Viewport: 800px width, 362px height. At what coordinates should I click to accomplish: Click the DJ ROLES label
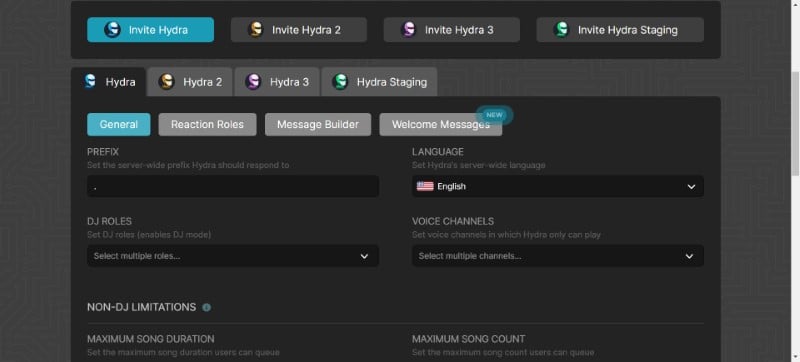109,221
